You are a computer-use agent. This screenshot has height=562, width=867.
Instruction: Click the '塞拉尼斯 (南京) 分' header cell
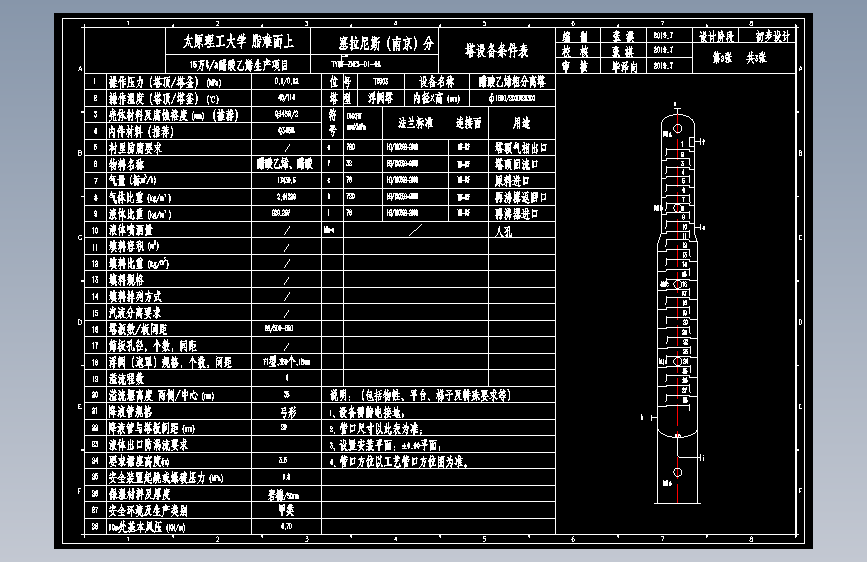[374, 41]
